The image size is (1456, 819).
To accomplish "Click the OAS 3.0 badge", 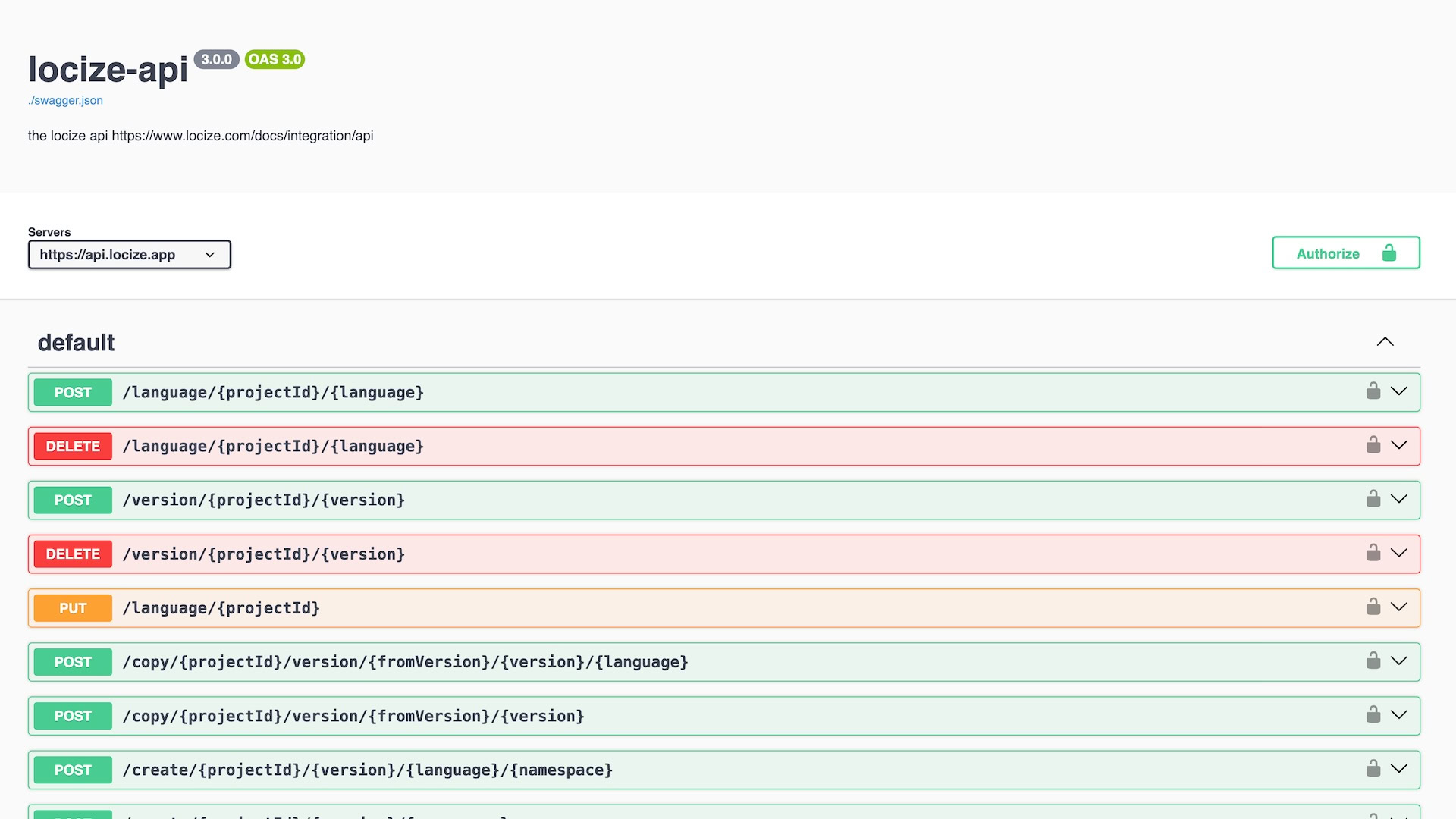I will coord(275,59).
